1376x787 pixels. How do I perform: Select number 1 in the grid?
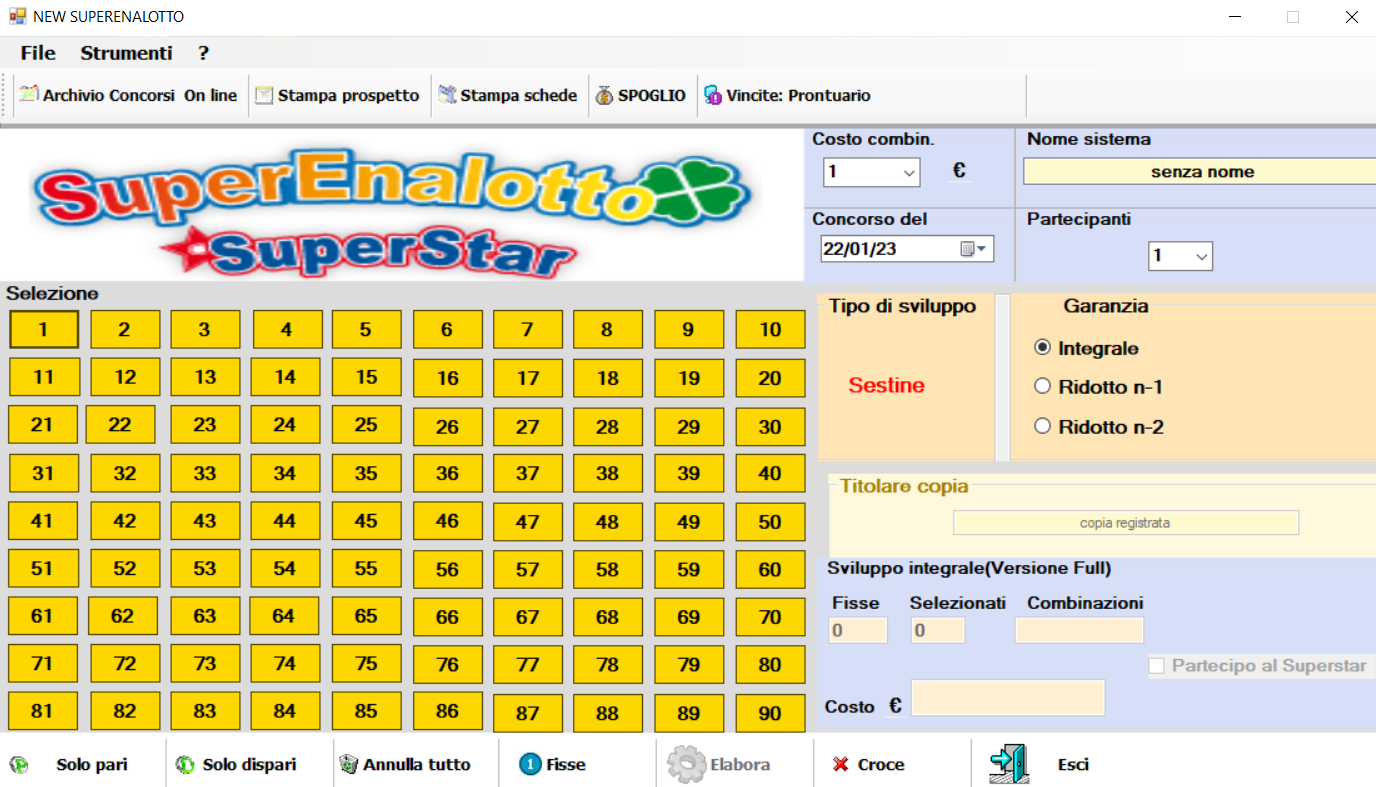pos(44,329)
